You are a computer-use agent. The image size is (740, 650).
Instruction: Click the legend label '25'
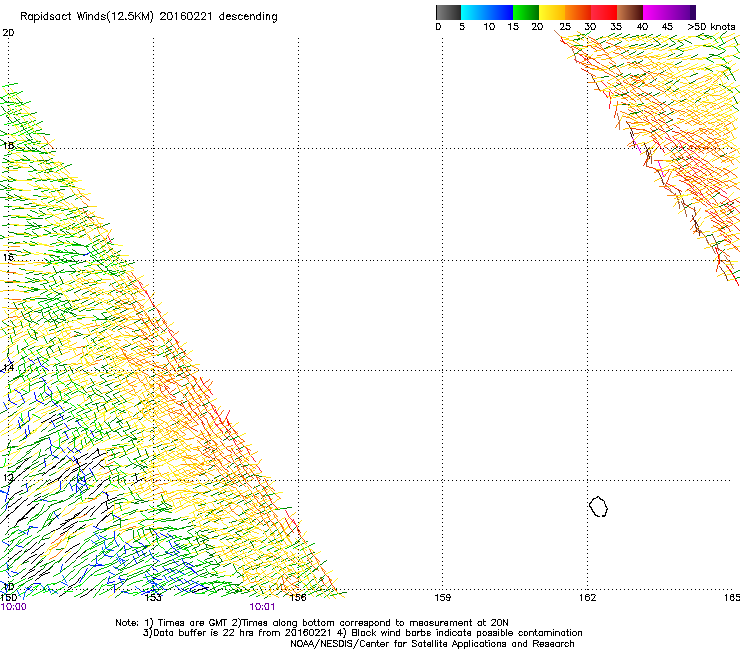point(565,27)
